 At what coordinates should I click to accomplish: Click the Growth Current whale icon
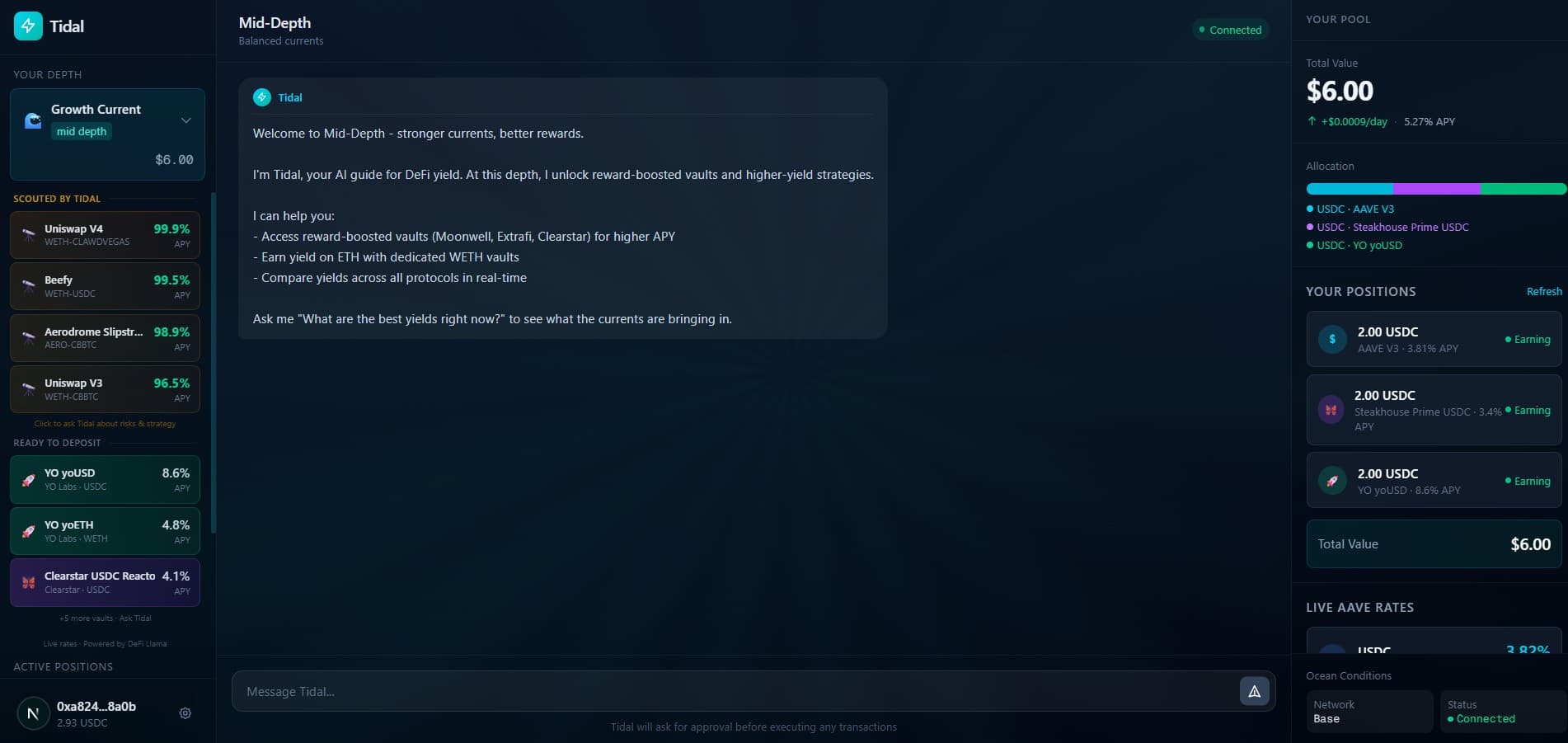coord(33,120)
